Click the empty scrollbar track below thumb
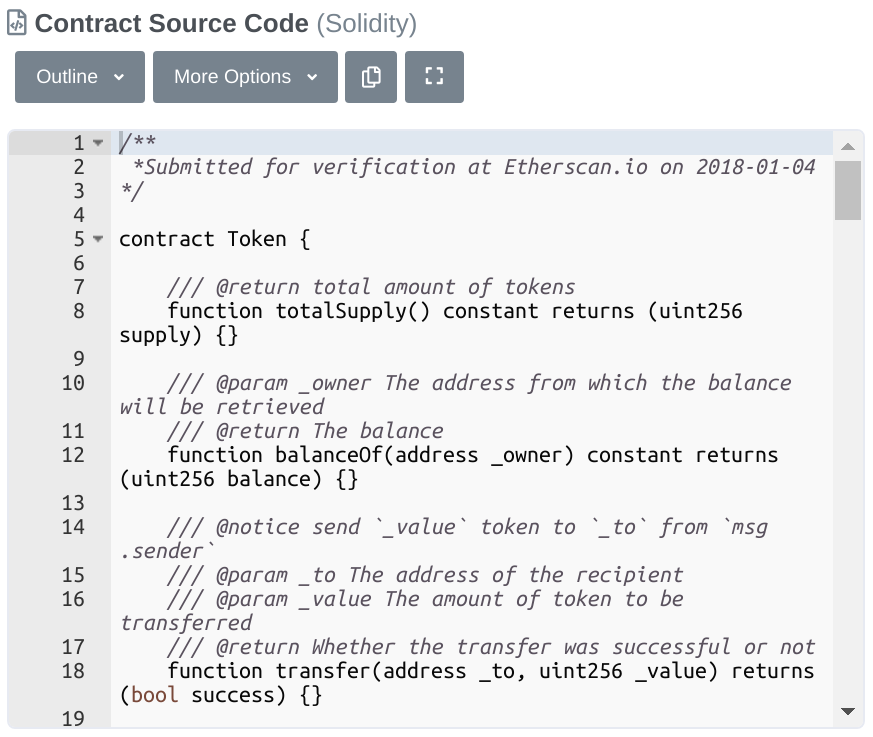This screenshot has width=873, height=737. (848, 462)
